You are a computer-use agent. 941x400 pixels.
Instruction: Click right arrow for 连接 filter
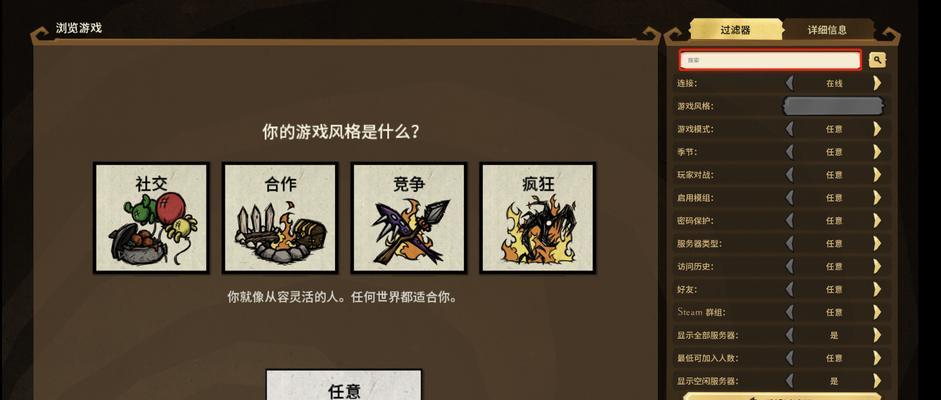coord(877,83)
